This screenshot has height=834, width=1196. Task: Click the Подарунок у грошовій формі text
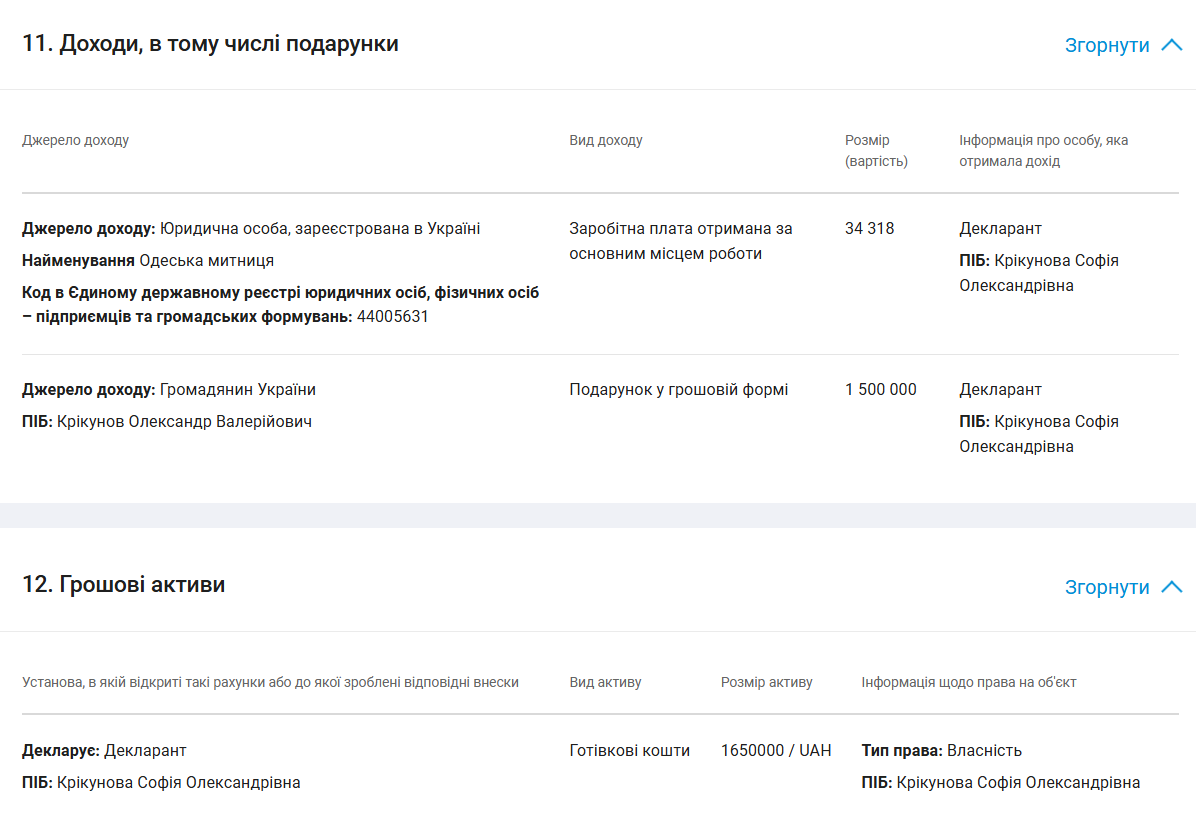[679, 390]
